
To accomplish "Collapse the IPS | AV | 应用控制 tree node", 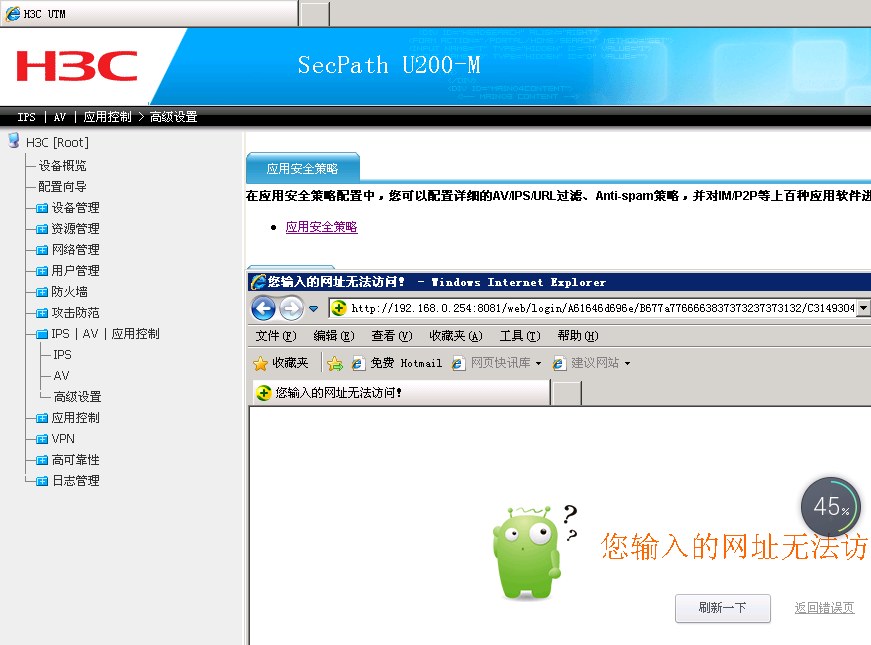I will pos(42,334).
